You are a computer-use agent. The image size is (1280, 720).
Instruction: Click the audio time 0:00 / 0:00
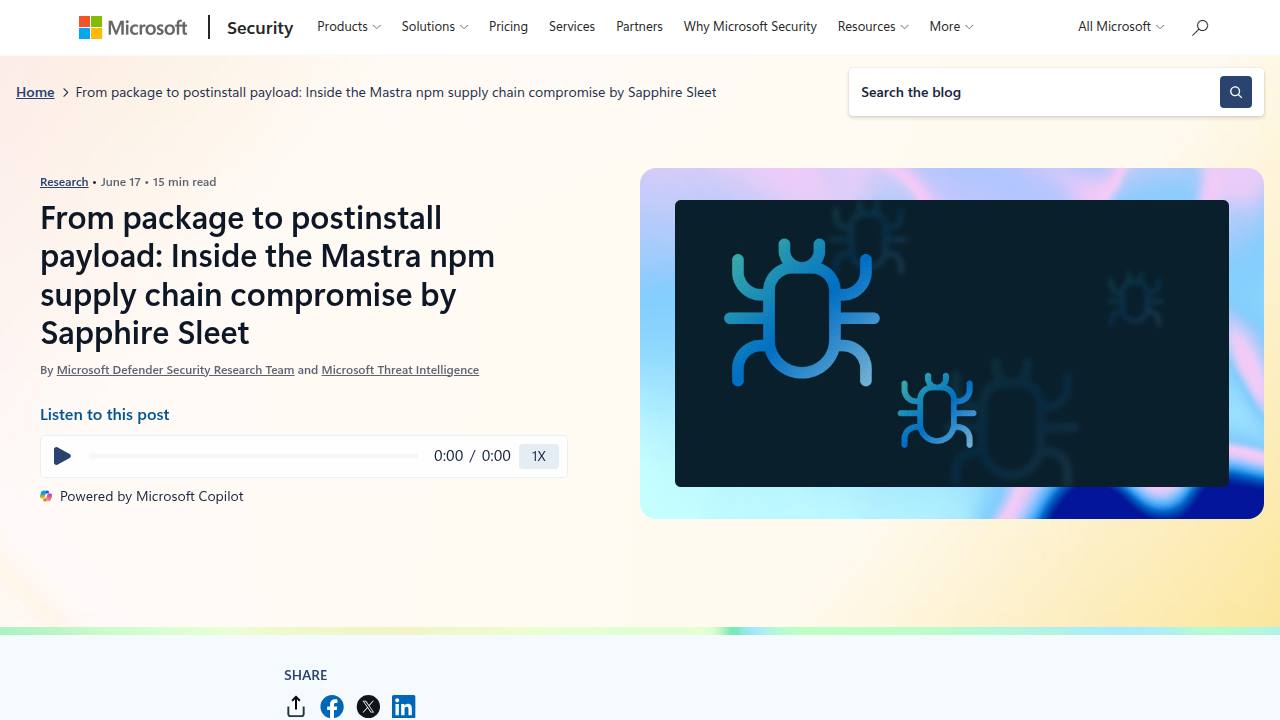[x=472, y=456]
